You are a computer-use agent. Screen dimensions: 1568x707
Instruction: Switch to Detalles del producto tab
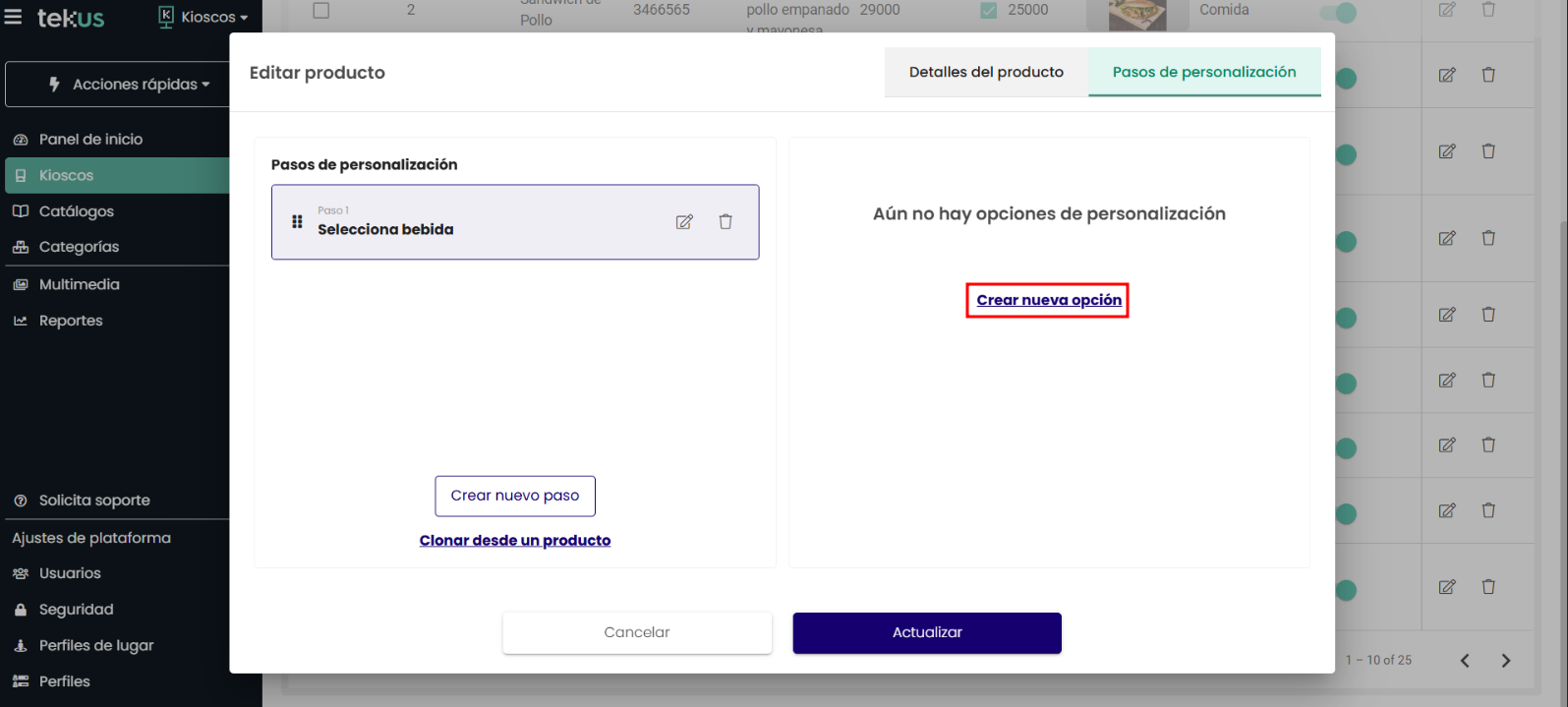click(x=986, y=72)
